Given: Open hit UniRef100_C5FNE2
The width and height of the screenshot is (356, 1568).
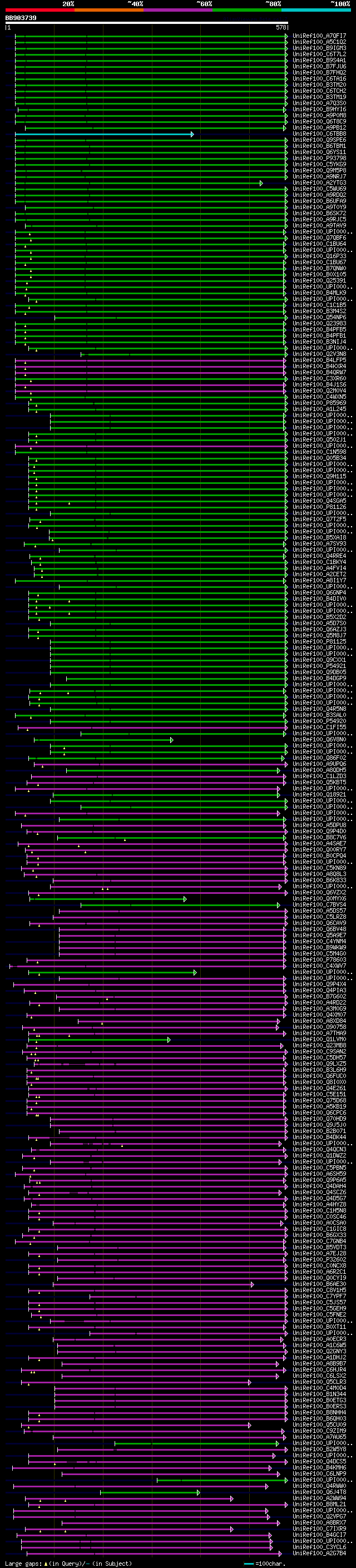Looking at the screenshot, I should point(319,1314).
